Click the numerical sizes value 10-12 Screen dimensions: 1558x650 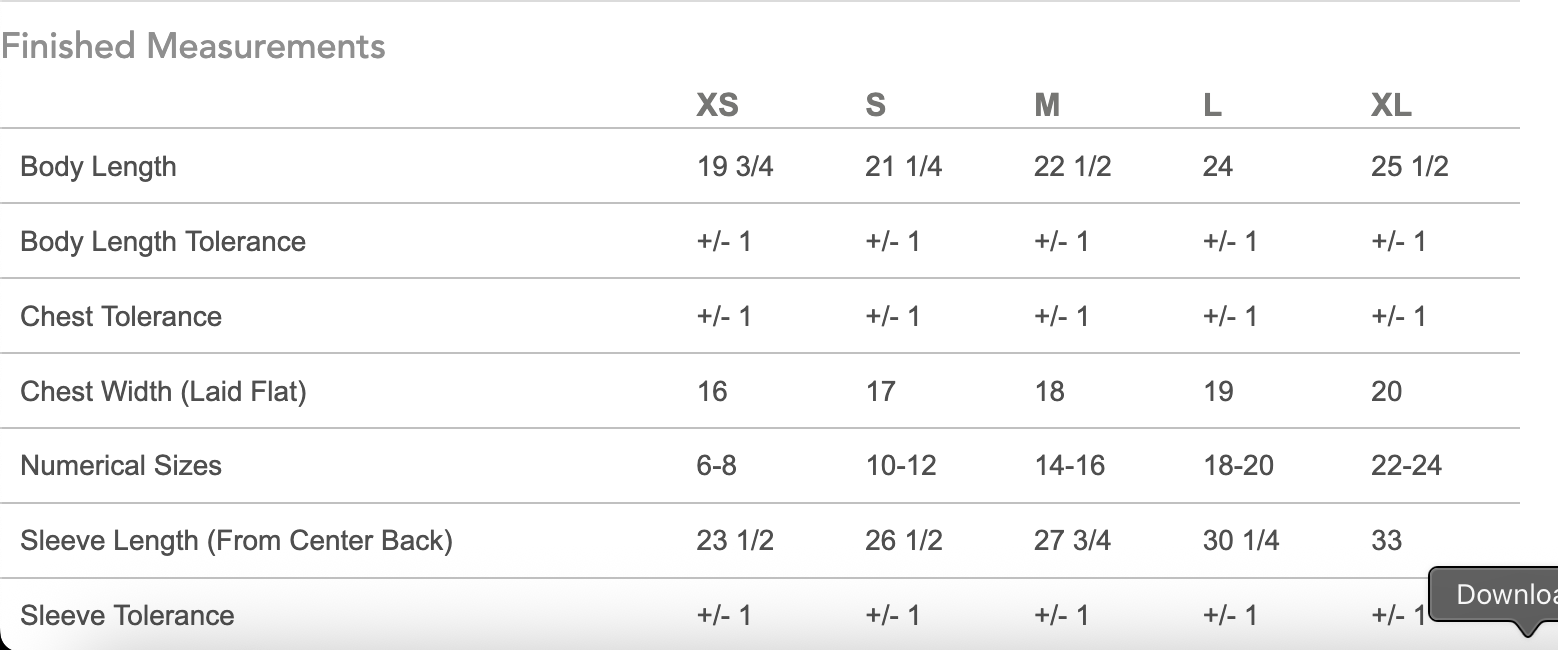coord(900,465)
